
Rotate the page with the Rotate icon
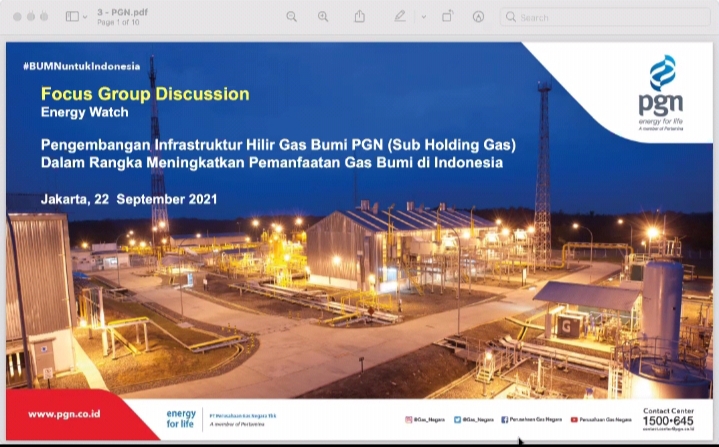[x=448, y=17]
